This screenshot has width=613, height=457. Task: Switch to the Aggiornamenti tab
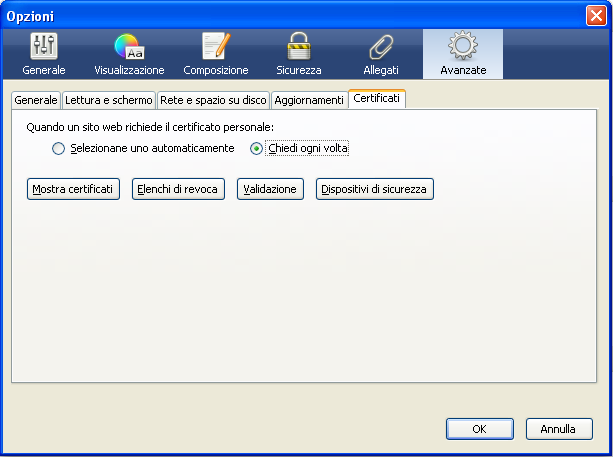pyautogui.click(x=308, y=100)
